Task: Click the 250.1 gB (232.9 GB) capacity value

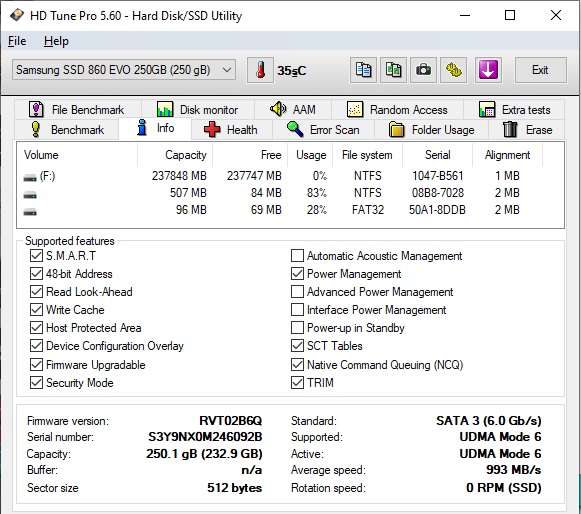Action: pyautogui.click(x=204, y=454)
